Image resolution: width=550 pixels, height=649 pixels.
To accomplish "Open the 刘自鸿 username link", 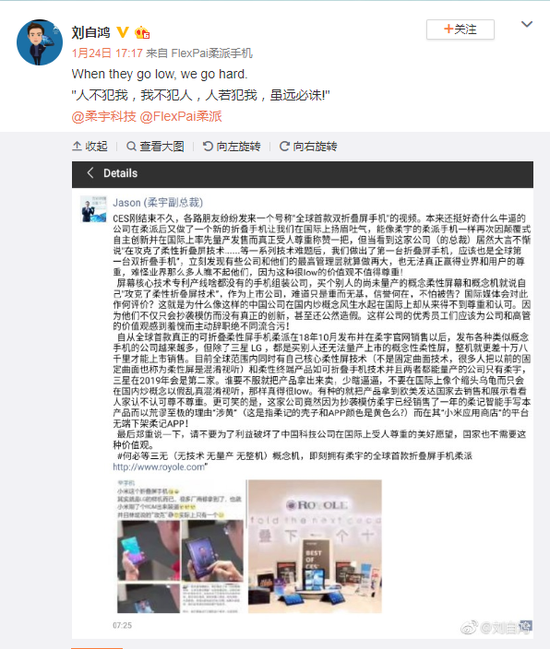I will pos(91,32).
